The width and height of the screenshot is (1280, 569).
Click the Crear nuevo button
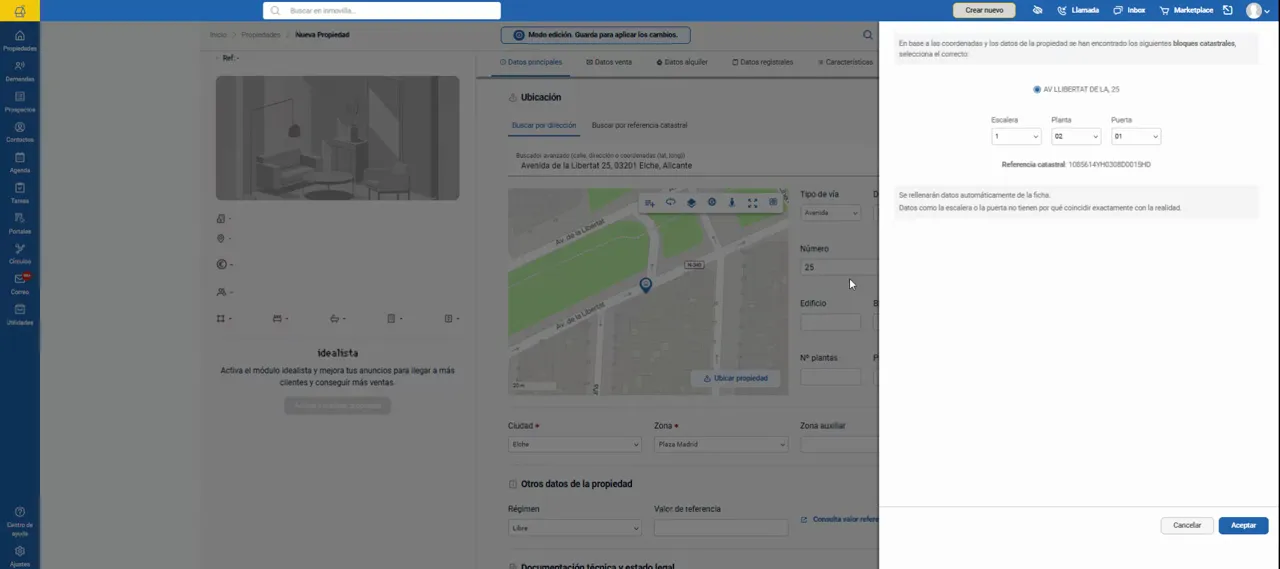pos(984,10)
